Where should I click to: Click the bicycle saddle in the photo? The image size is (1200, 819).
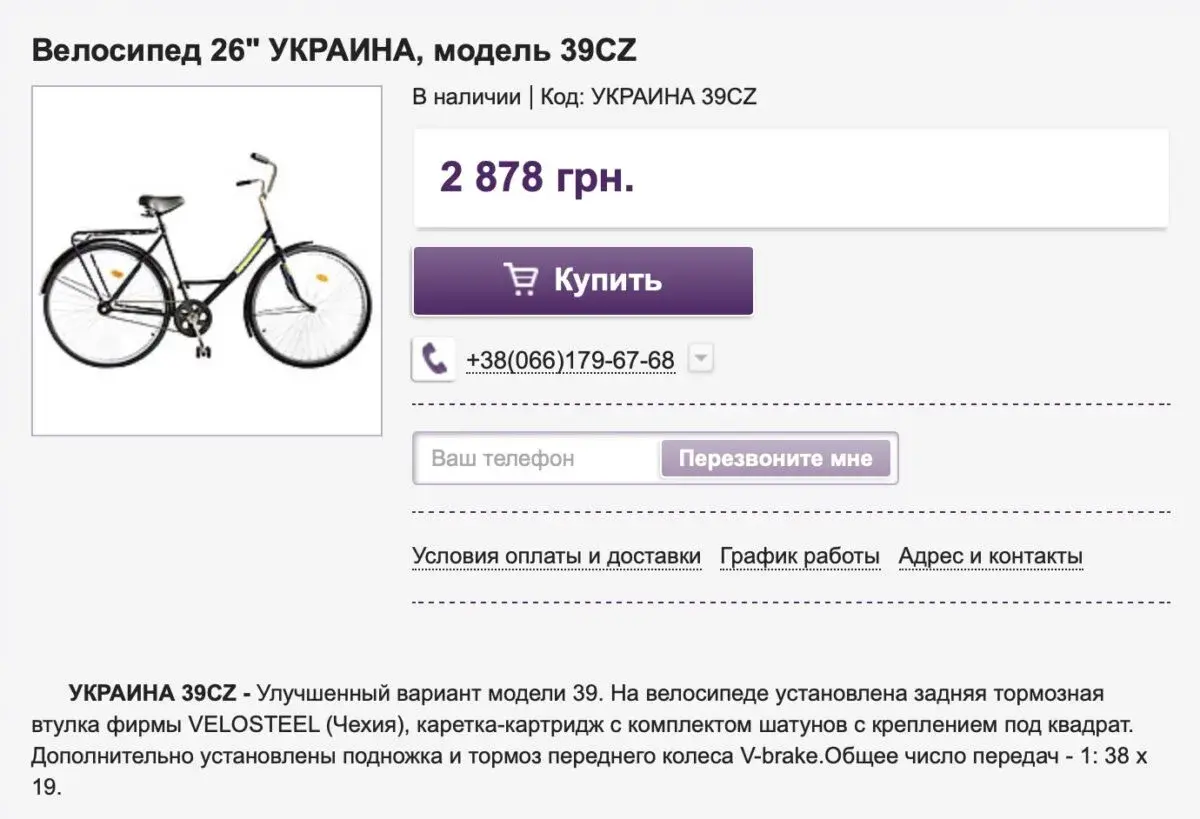click(161, 203)
